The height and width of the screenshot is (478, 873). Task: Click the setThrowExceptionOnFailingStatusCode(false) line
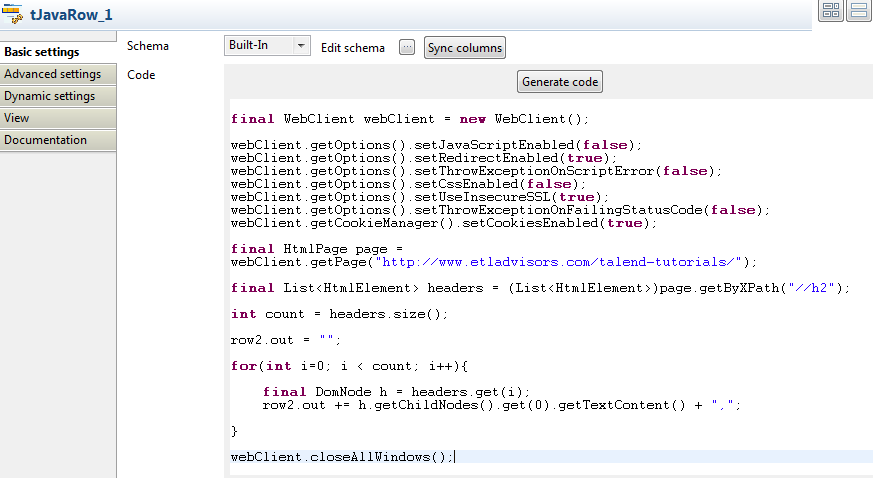click(x=500, y=210)
